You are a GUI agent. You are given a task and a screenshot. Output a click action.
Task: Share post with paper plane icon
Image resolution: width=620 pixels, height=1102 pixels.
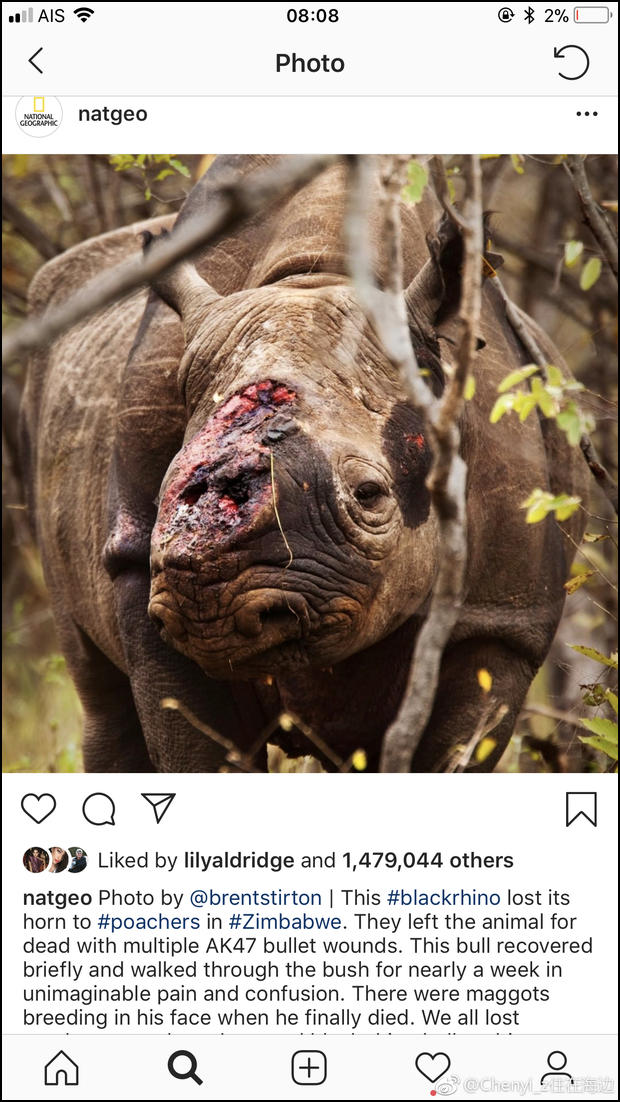pyautogui.click(x=158, y=808)
